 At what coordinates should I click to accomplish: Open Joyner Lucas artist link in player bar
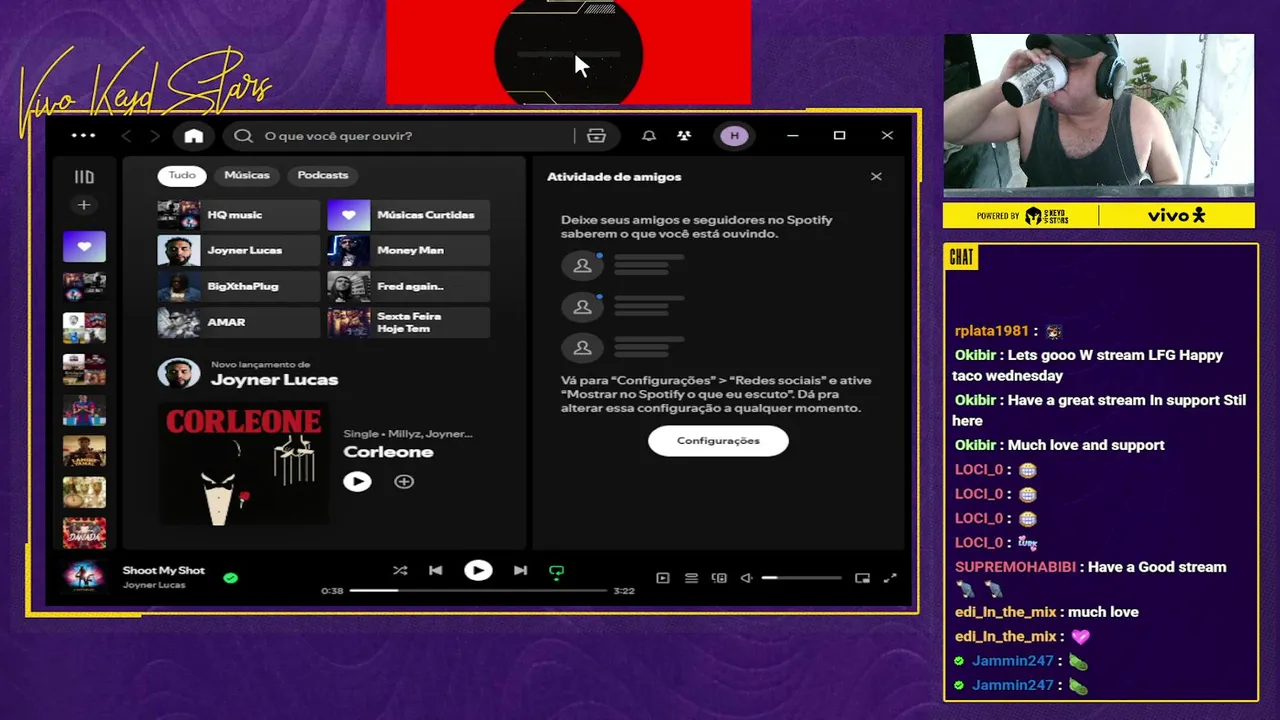click(154, 585)
